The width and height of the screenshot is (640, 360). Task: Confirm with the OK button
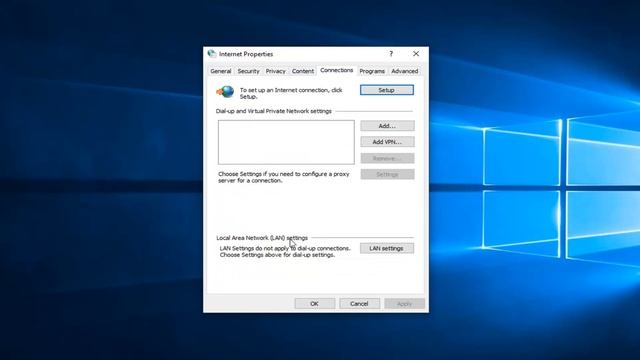(x=315, y=303)
